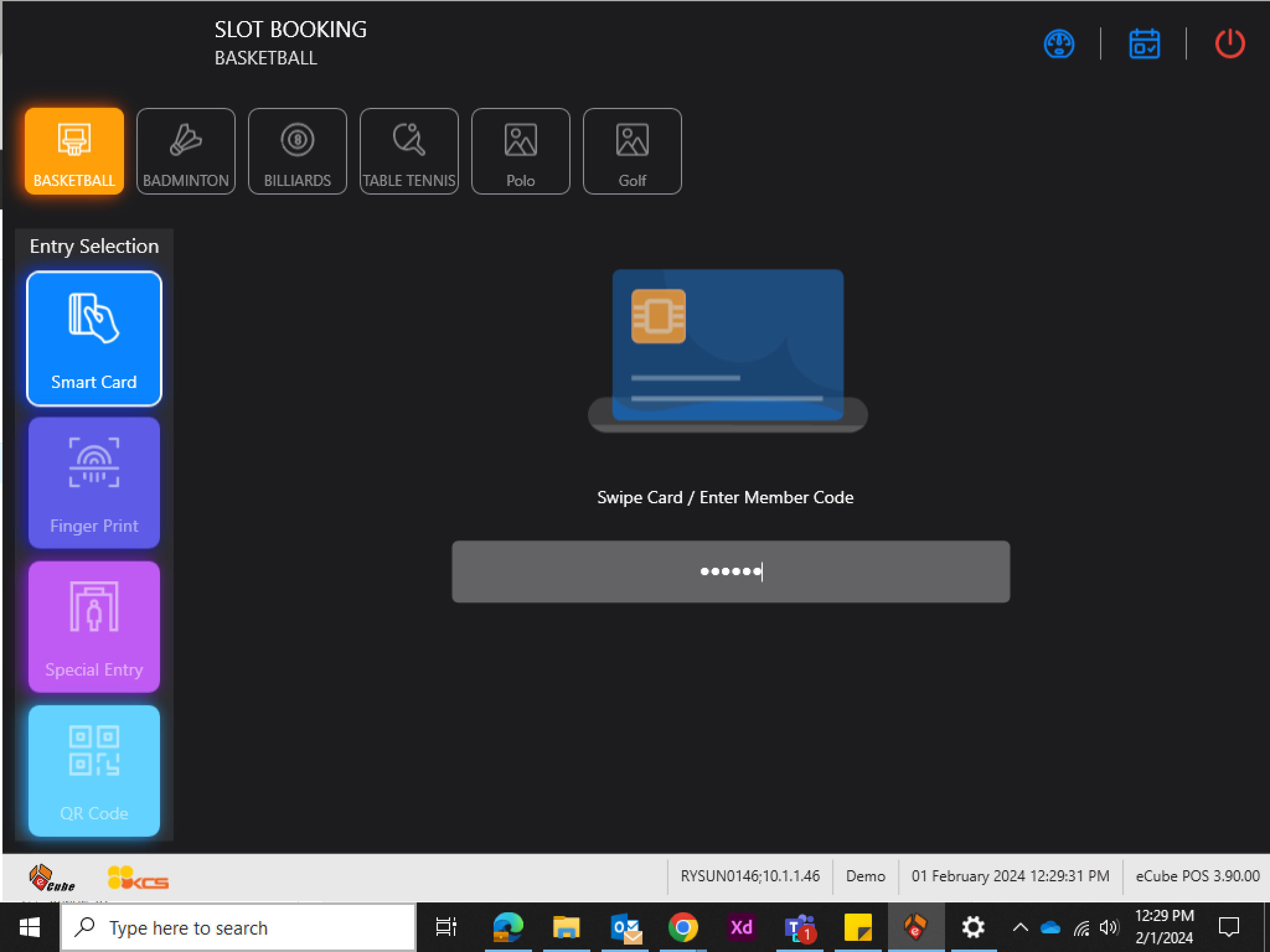Switch to Finger Print entry
1270x952 pixels.
(x=94, y=483)
